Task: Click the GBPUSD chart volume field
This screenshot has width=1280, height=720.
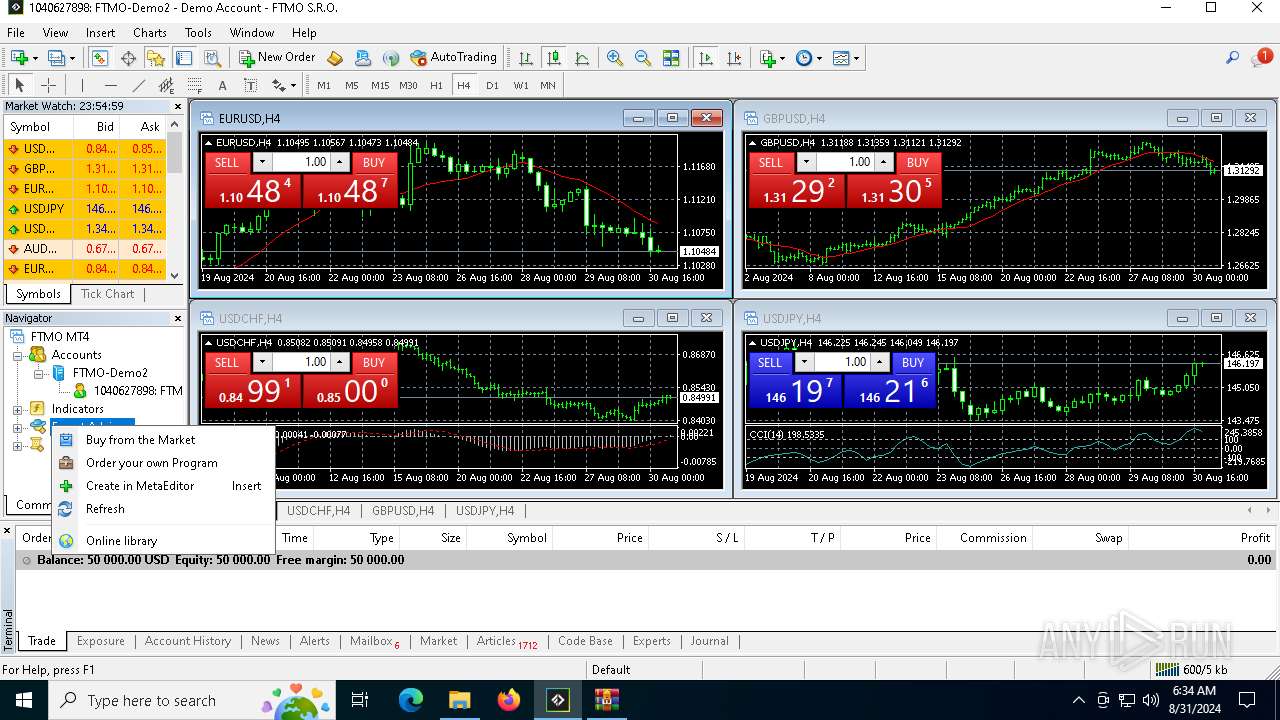Action: click(844, 163)
